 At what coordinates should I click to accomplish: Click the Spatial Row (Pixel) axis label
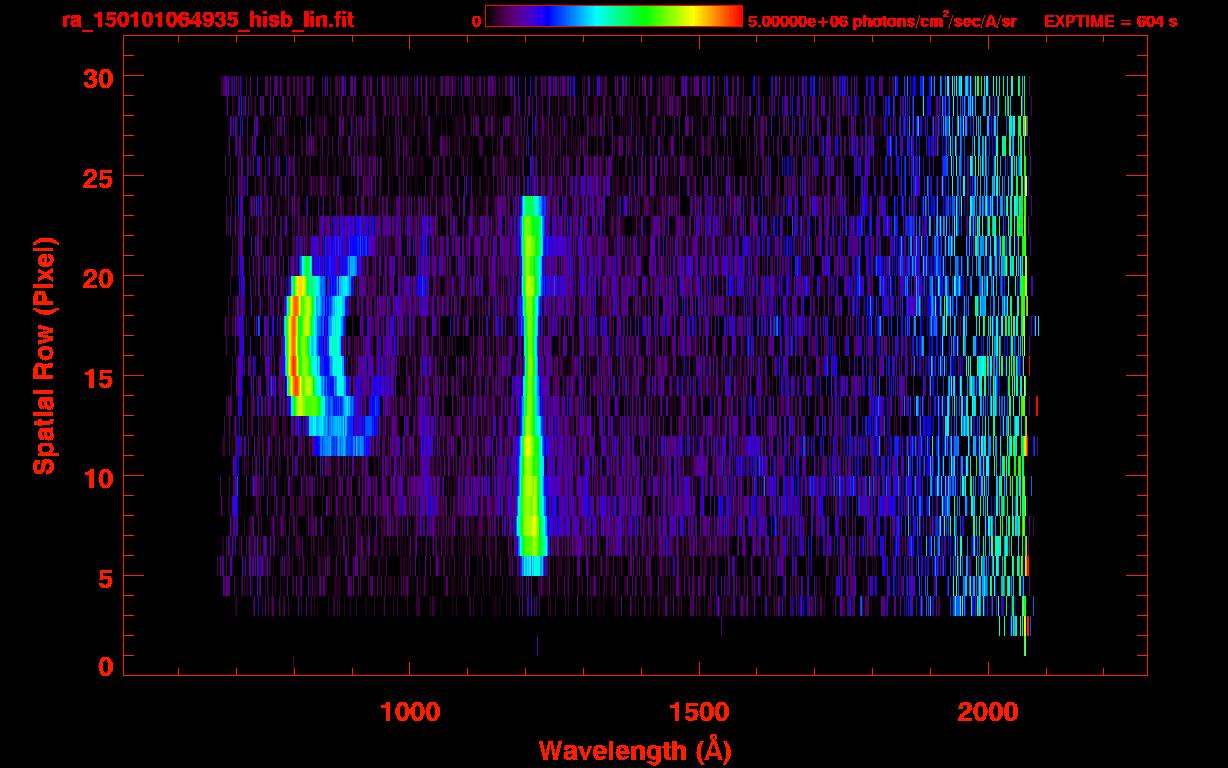click(44, 356)
